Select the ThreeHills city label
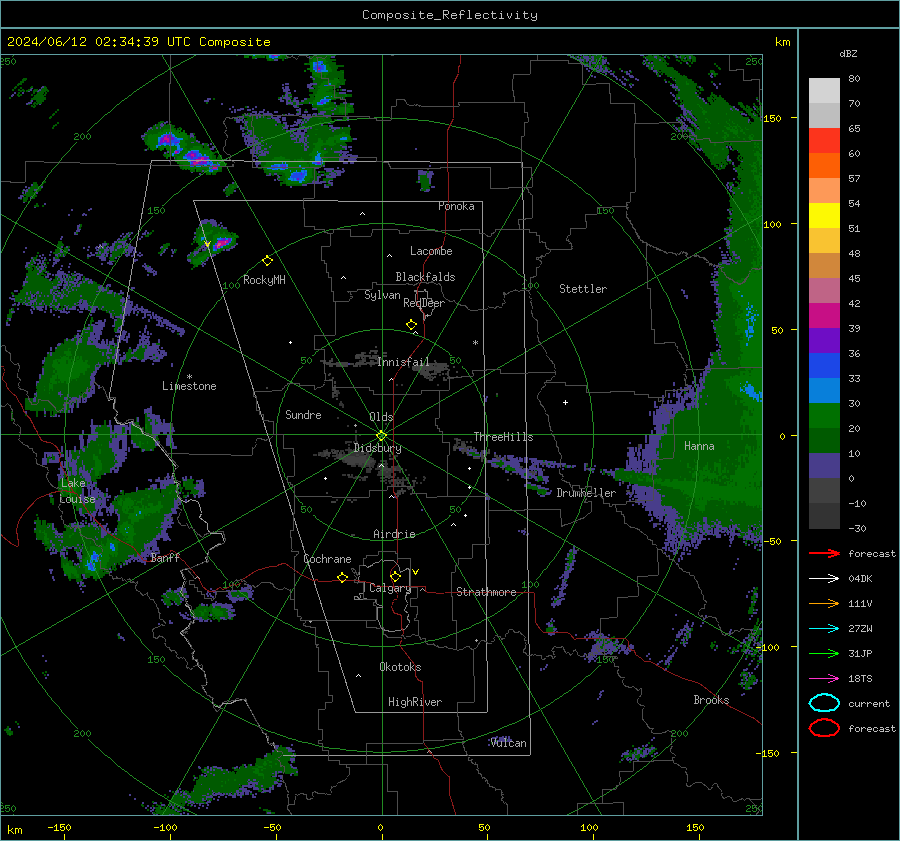This screenshot has height=841, width=900. coord(503,437)
